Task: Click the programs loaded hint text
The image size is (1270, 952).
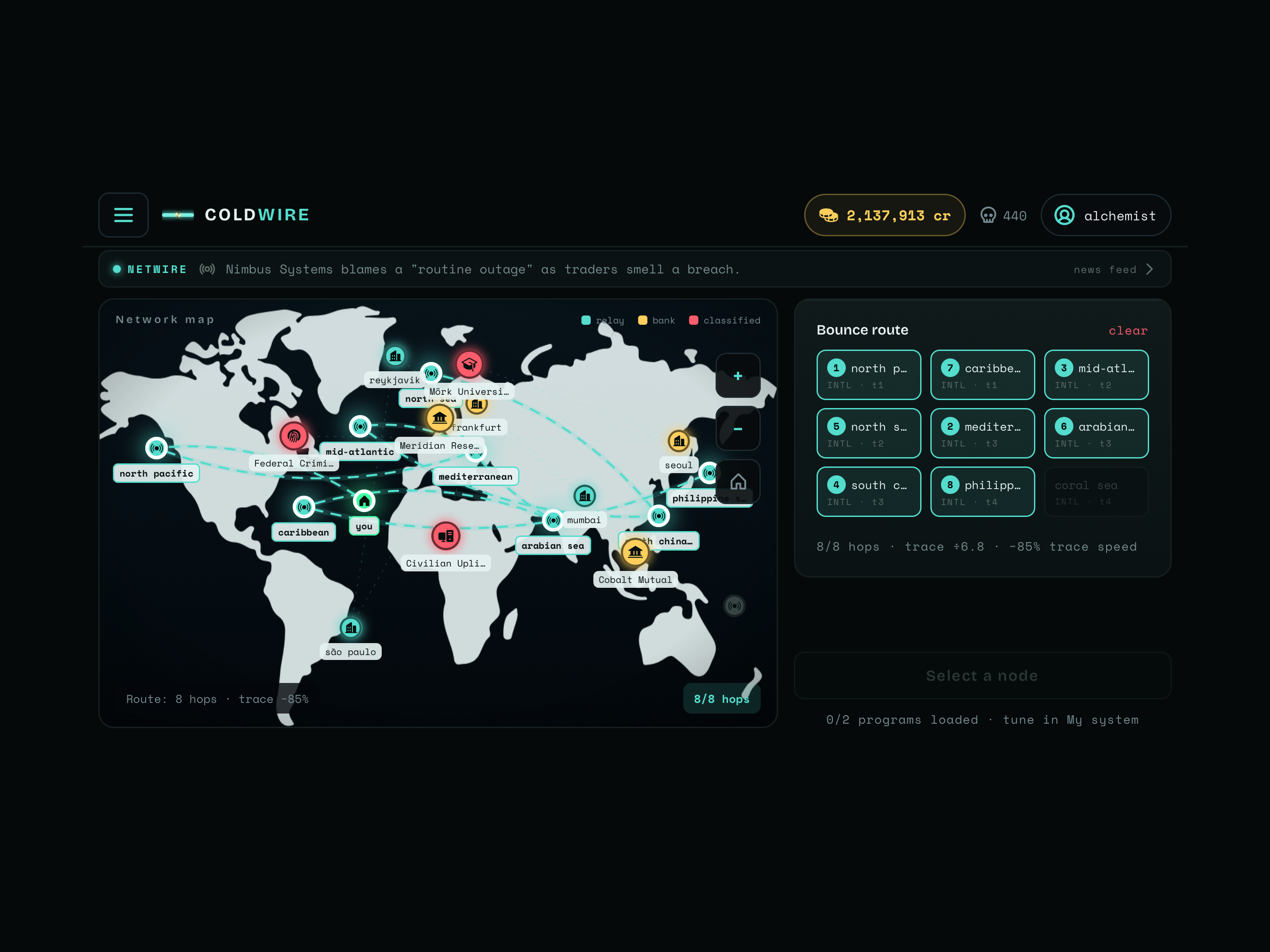Action: pyautogui.click(x=982, y=720)
